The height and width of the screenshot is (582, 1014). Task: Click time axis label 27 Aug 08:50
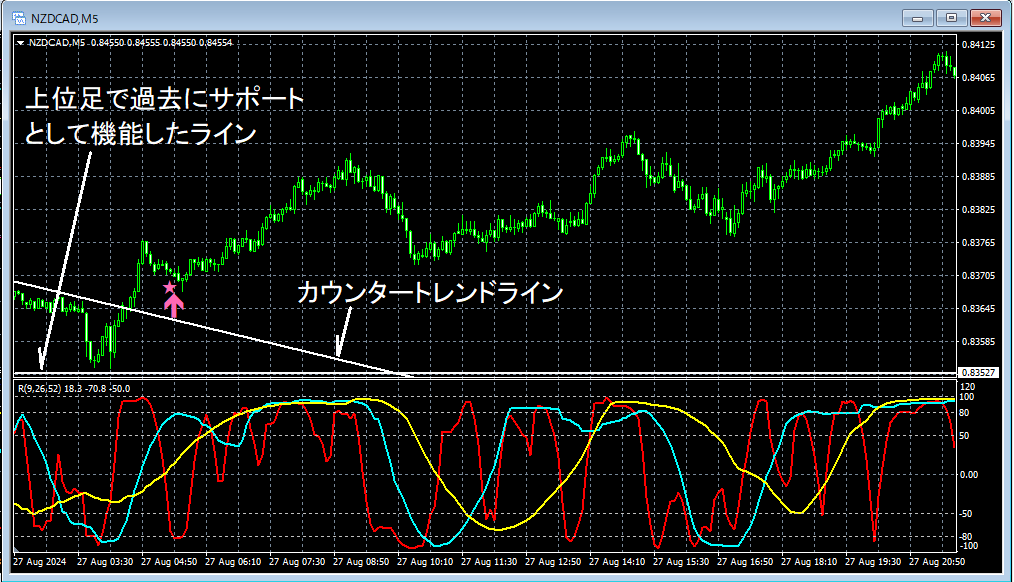pyautogui.click(x=361, y=562)
